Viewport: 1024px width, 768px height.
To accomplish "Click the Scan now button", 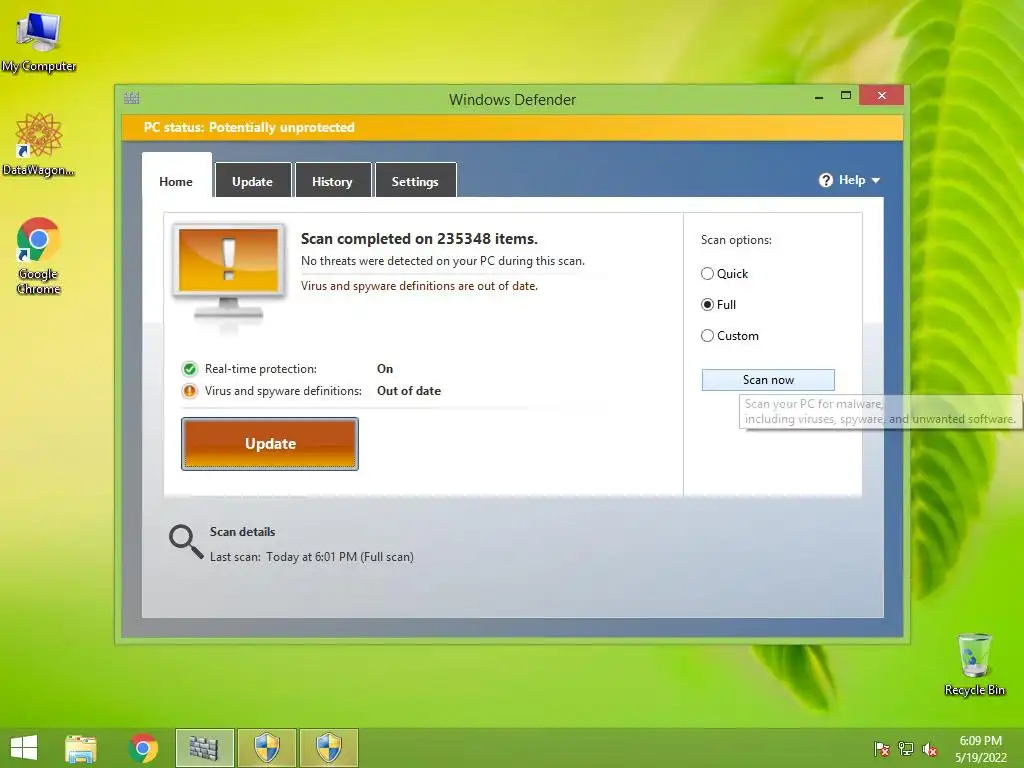I will tap(768, 380).
